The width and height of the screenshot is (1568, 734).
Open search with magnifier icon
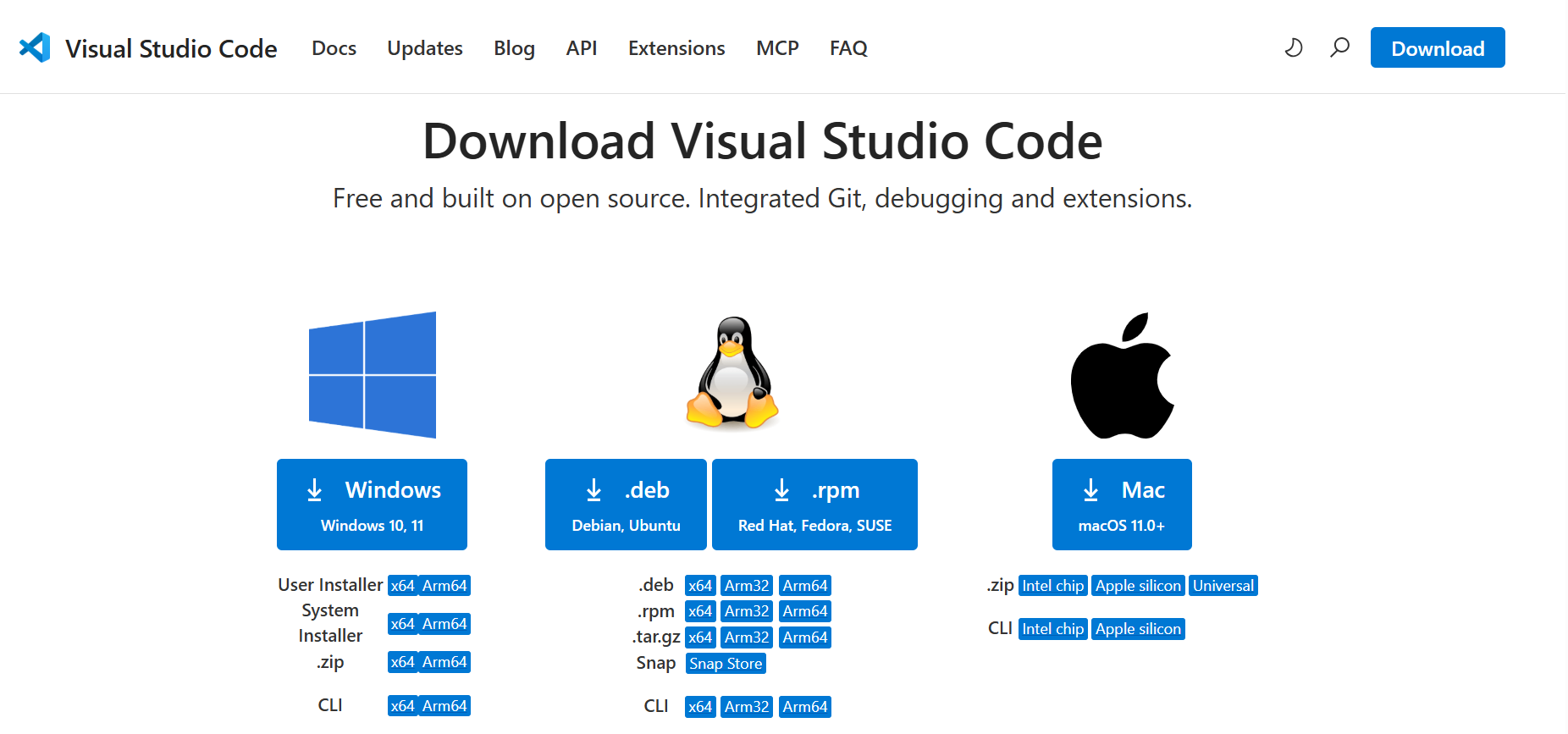(x=1339, y=47)
